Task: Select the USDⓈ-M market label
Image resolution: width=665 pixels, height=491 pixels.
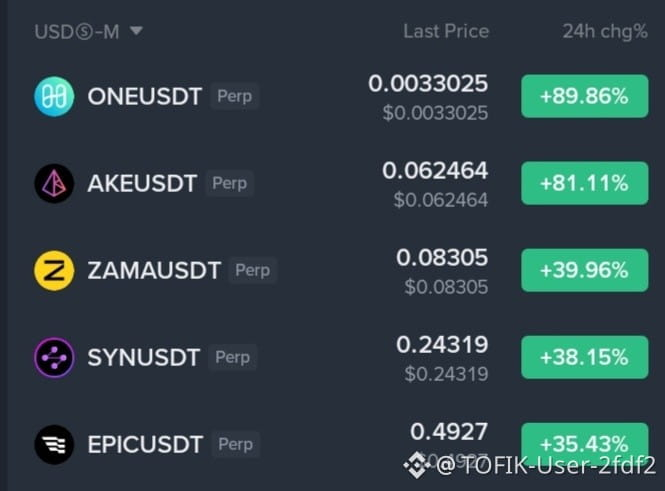Action: pos(77,32)
